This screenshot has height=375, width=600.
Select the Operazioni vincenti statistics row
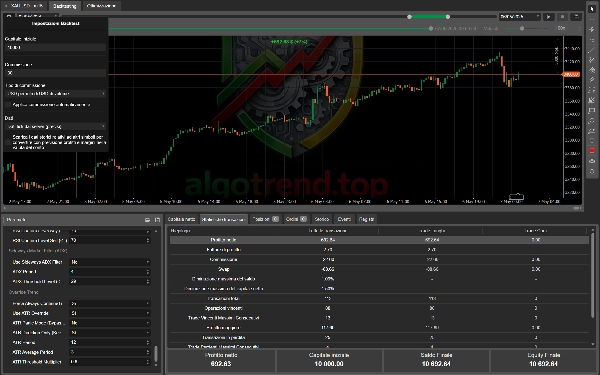tap(379, 308)
